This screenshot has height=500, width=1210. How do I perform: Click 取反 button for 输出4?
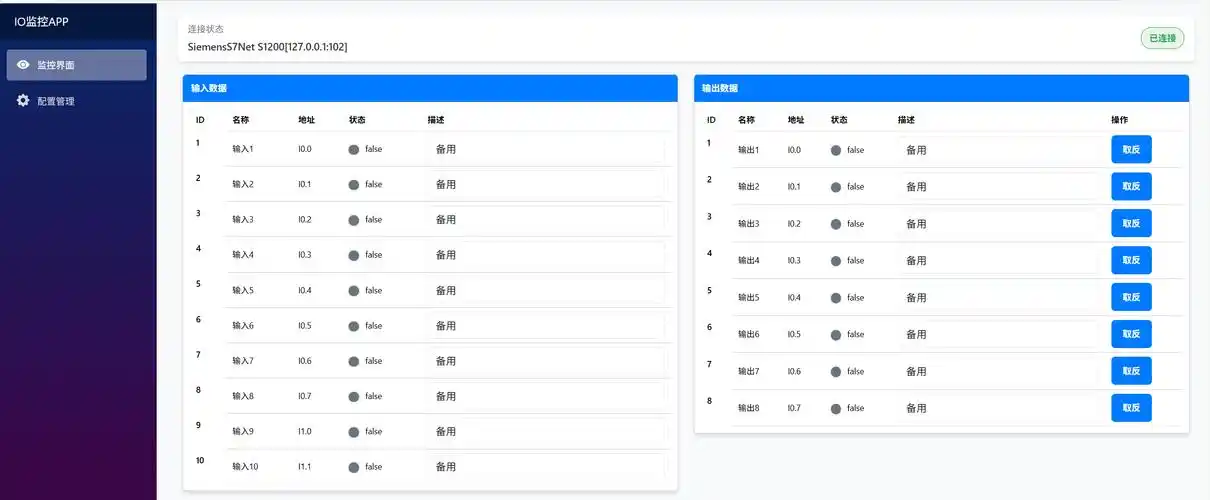(x=1131, y=261)
